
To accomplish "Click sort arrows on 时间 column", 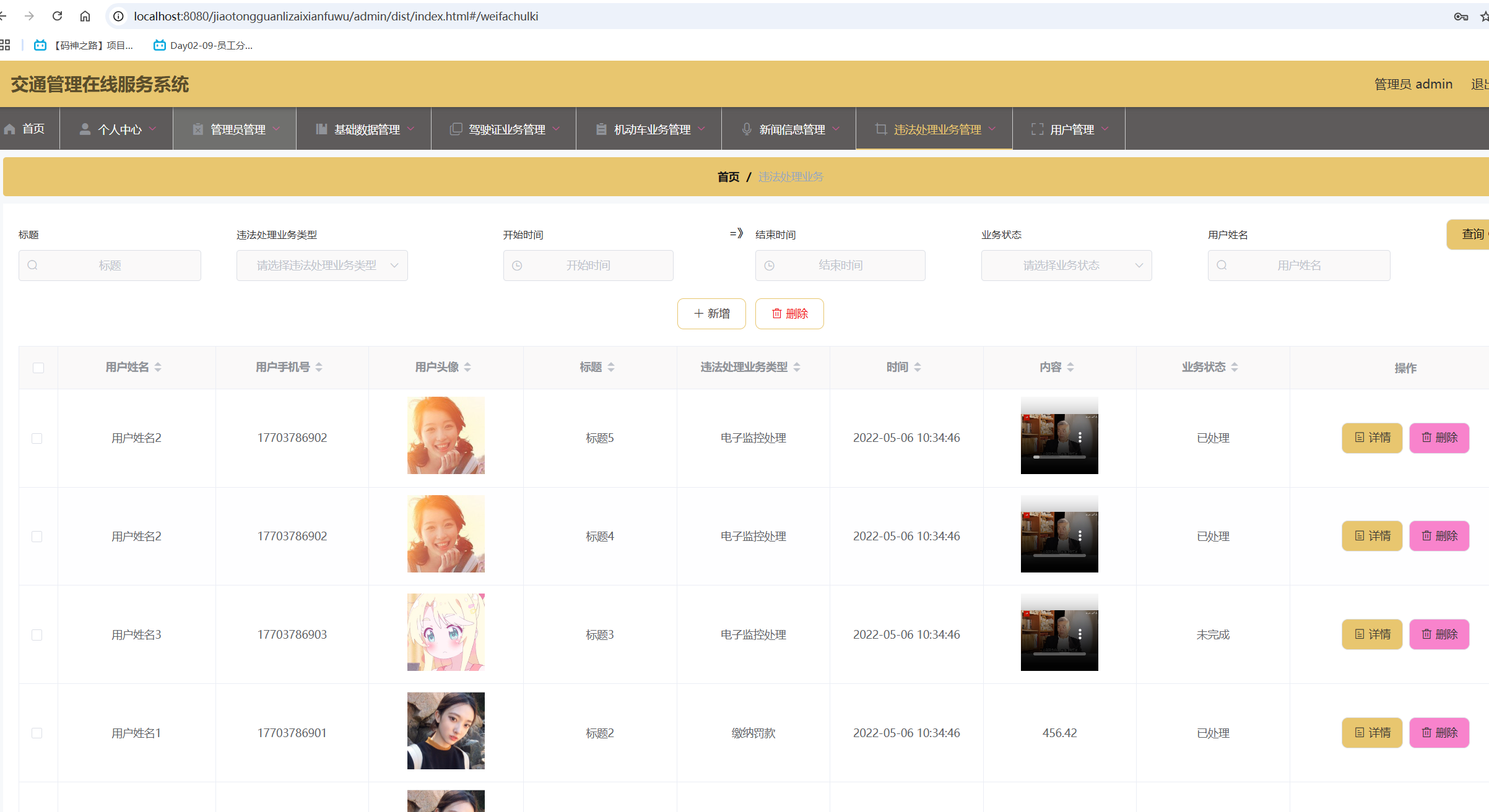I will [x=918, y=367].
